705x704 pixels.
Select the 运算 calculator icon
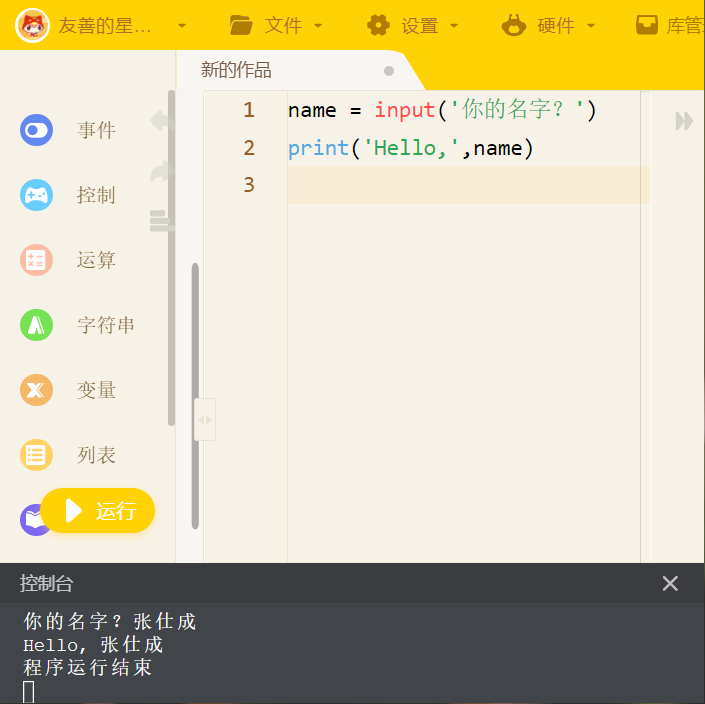click(36, 260)
